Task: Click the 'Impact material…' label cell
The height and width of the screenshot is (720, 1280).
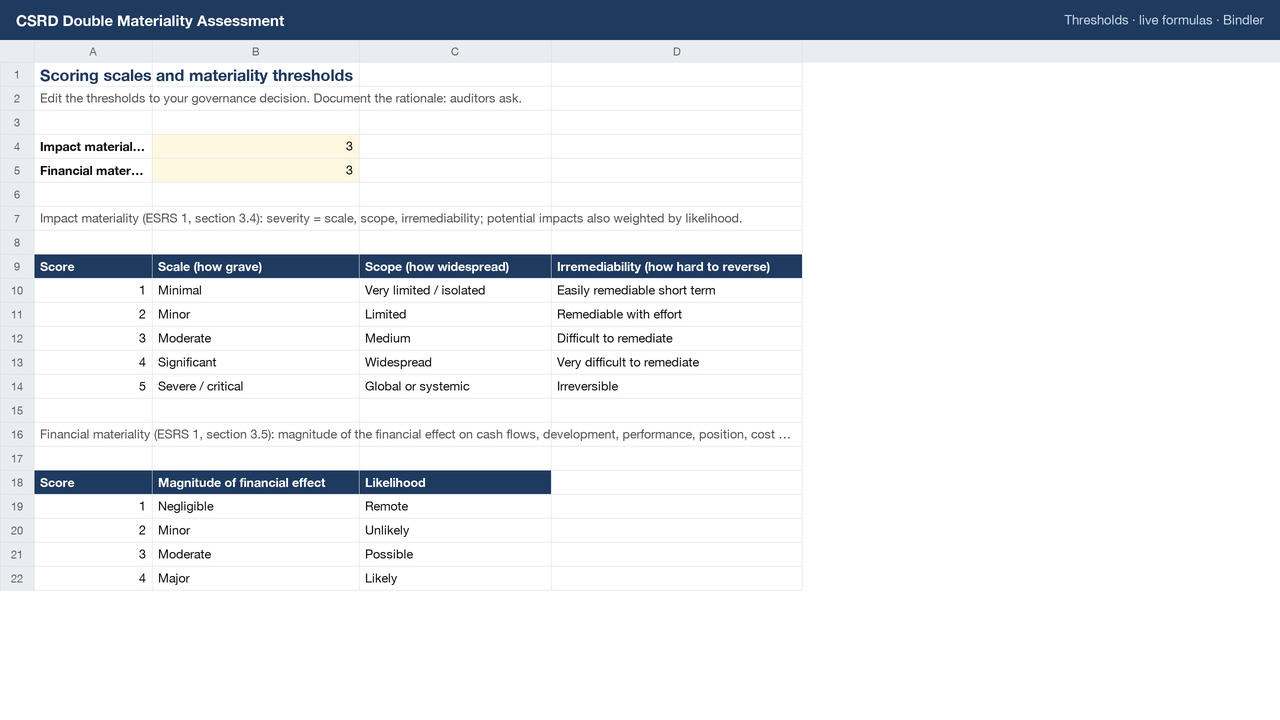Action: [x=93, y=147]
